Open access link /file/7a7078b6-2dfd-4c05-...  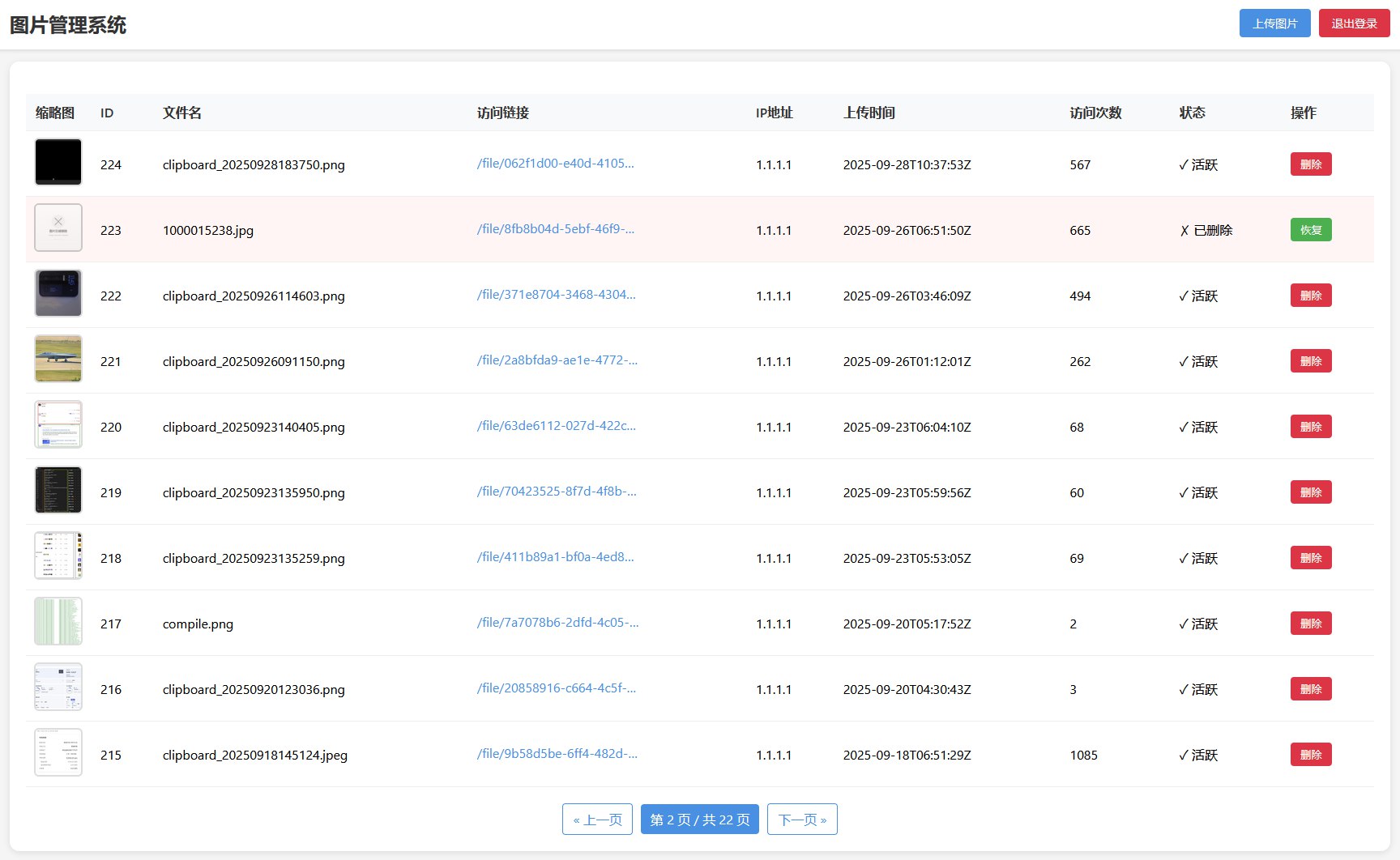557,623
